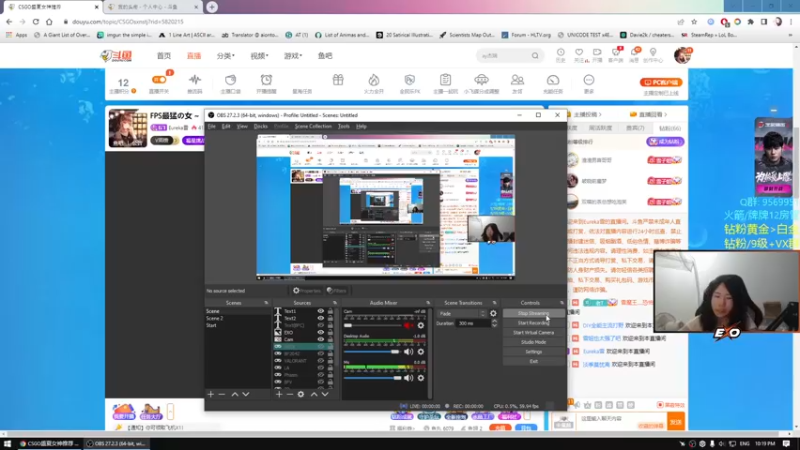Screen dimensions: 800x450
Task: Click the Exit button in OBS Controls
Action: (534, 362)
